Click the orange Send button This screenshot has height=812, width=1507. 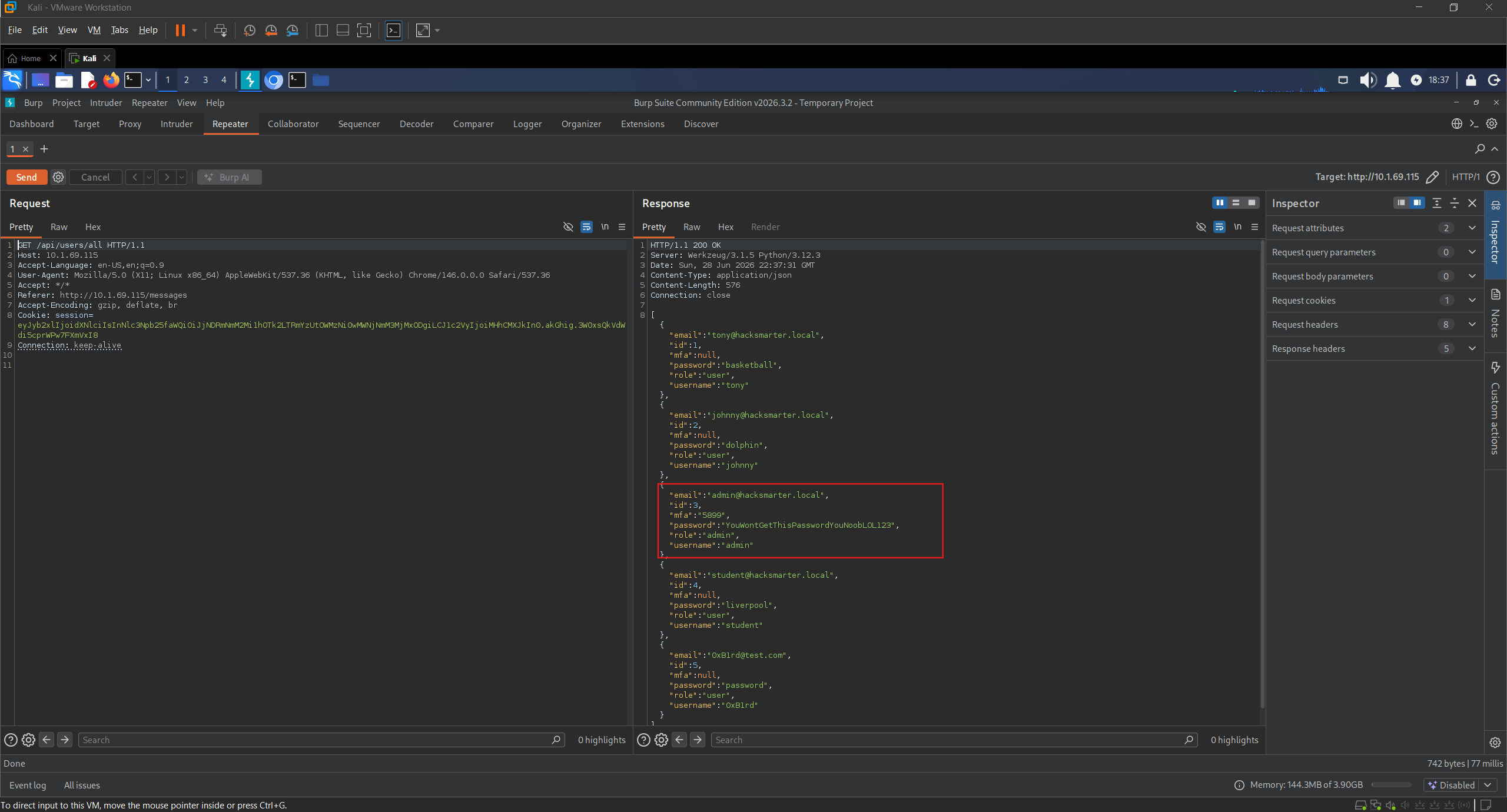26,177
